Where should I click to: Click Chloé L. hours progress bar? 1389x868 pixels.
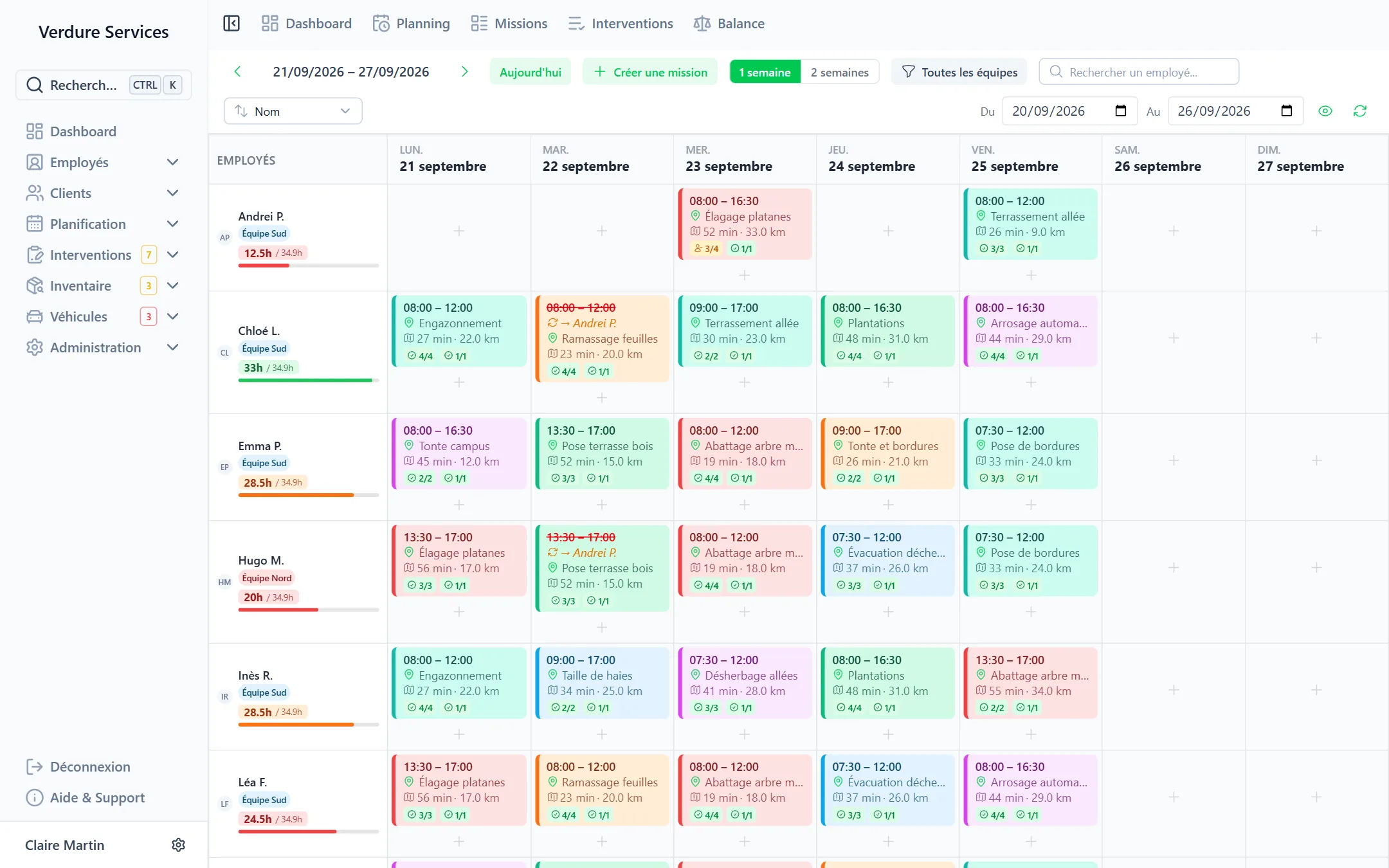[x=309, y=380]
